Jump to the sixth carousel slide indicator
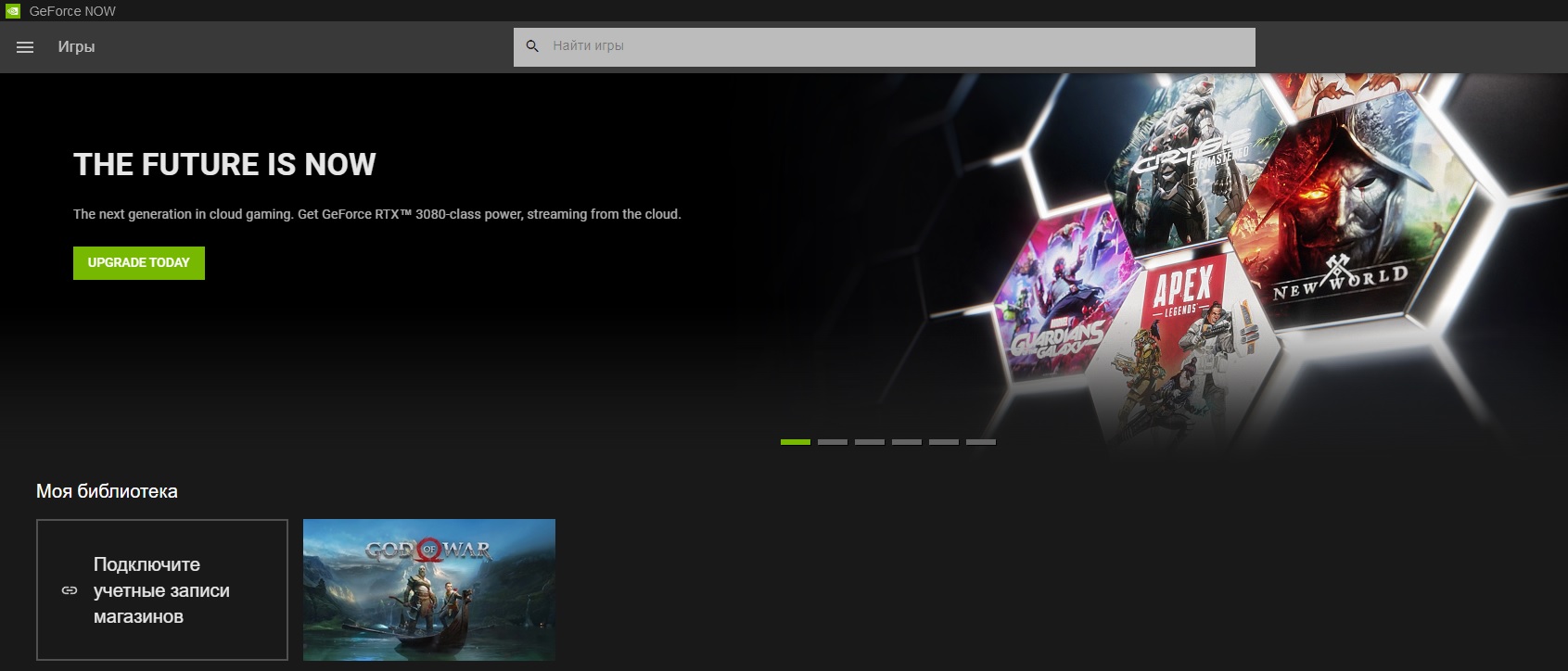 [x=981, y=442]
